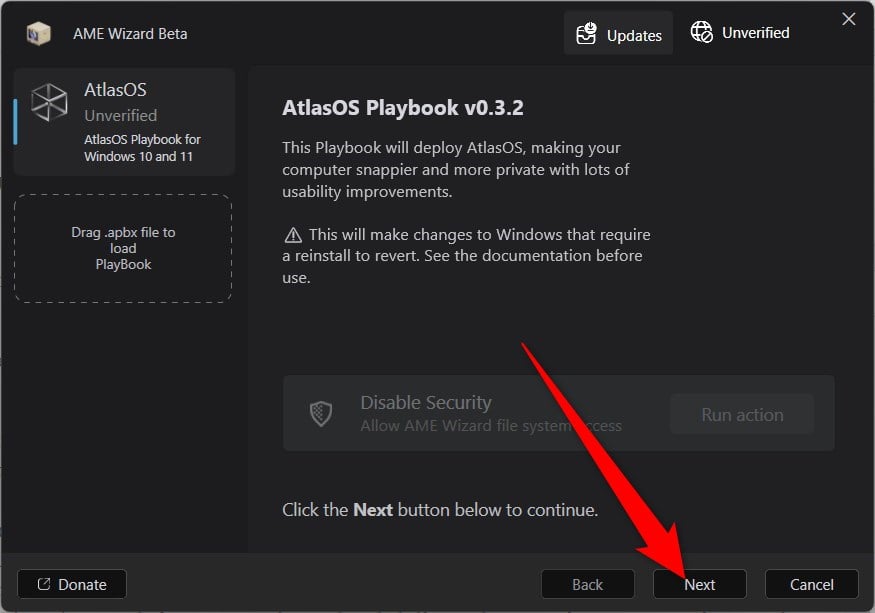Click the Next button to continue
The image size is (875, 613).
tap(699, 584)
